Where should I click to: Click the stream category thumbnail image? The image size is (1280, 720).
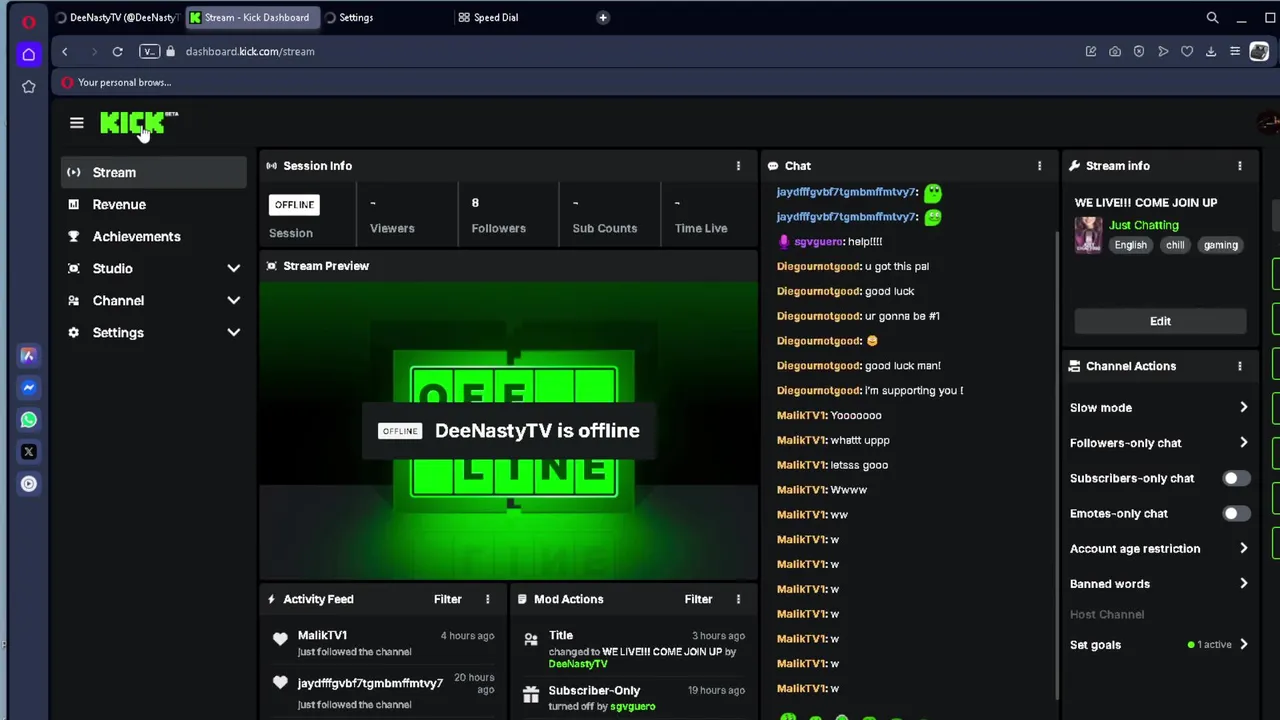1088,235
